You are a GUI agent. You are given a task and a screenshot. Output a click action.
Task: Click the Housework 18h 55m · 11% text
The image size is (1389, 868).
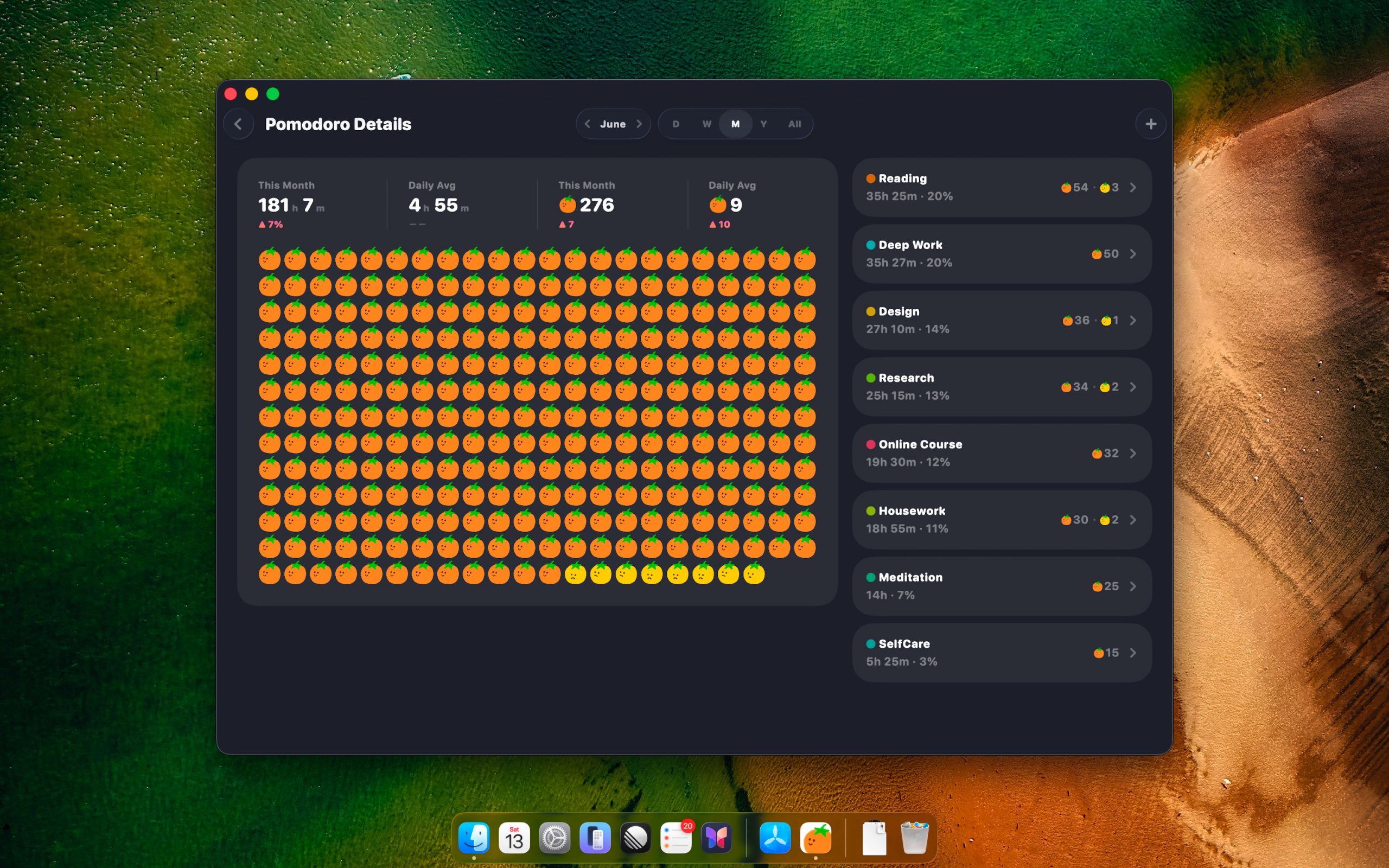pos(907,529)
